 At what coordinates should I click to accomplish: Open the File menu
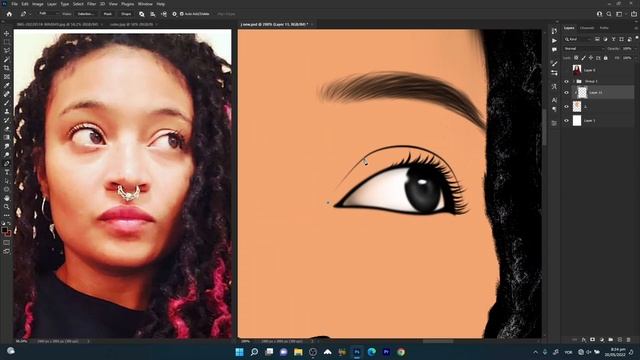pos(14,4)
